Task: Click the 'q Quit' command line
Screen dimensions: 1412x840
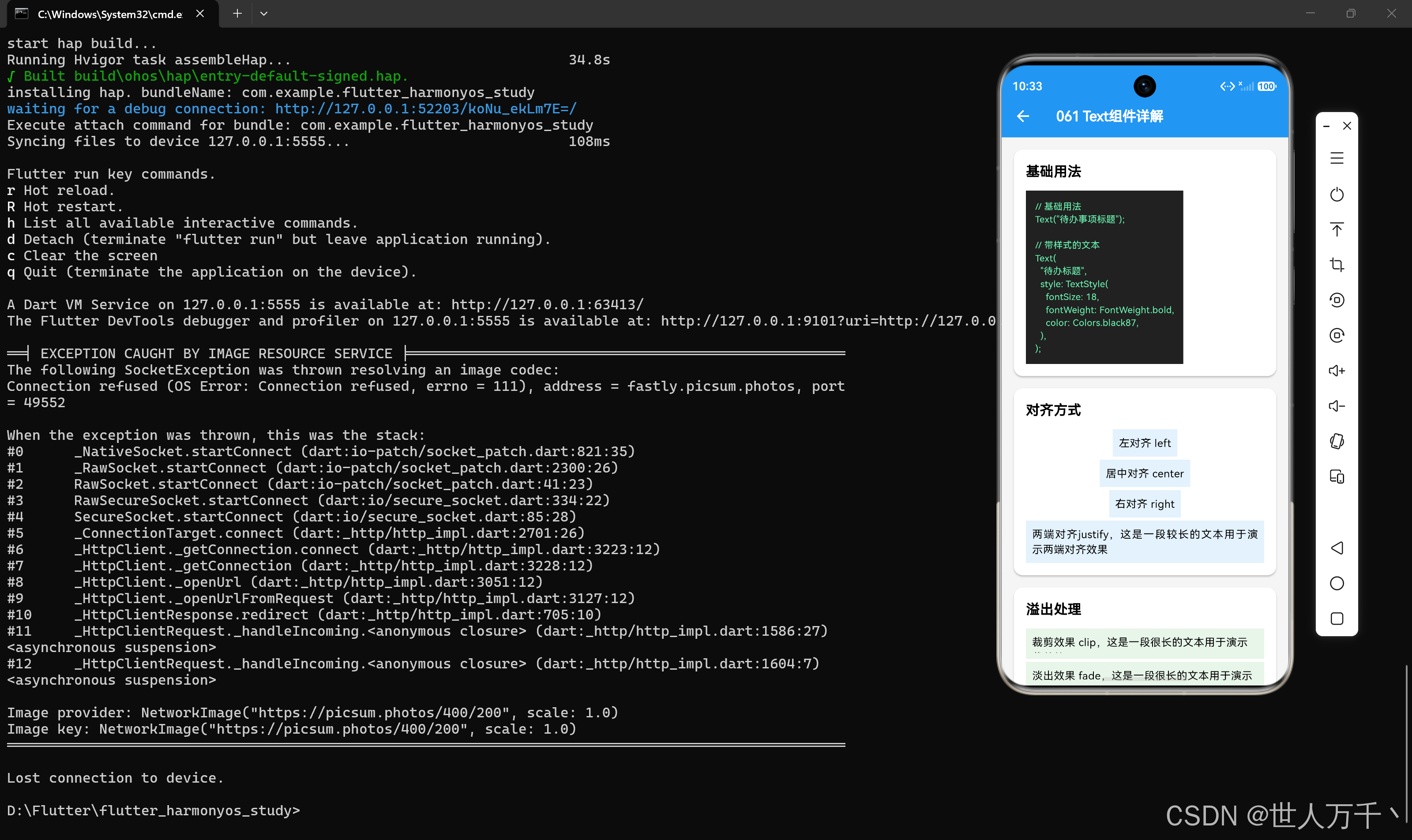Action: click(x=212, y=272)
